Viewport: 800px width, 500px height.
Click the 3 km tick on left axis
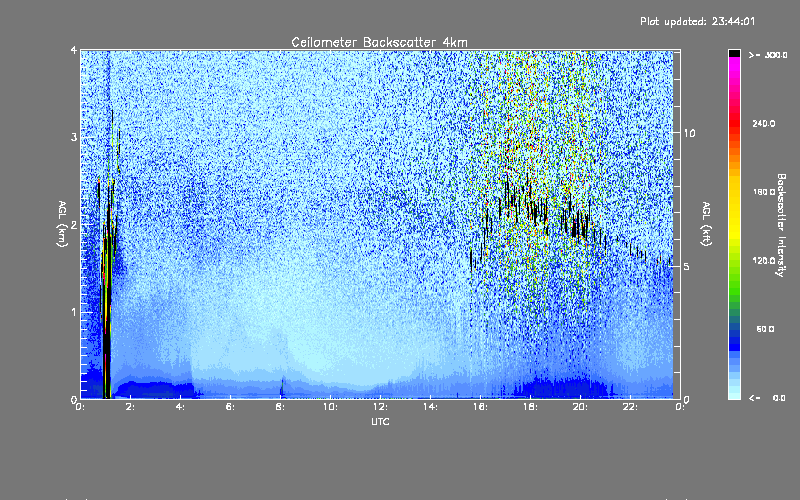[x=74, y=137]
